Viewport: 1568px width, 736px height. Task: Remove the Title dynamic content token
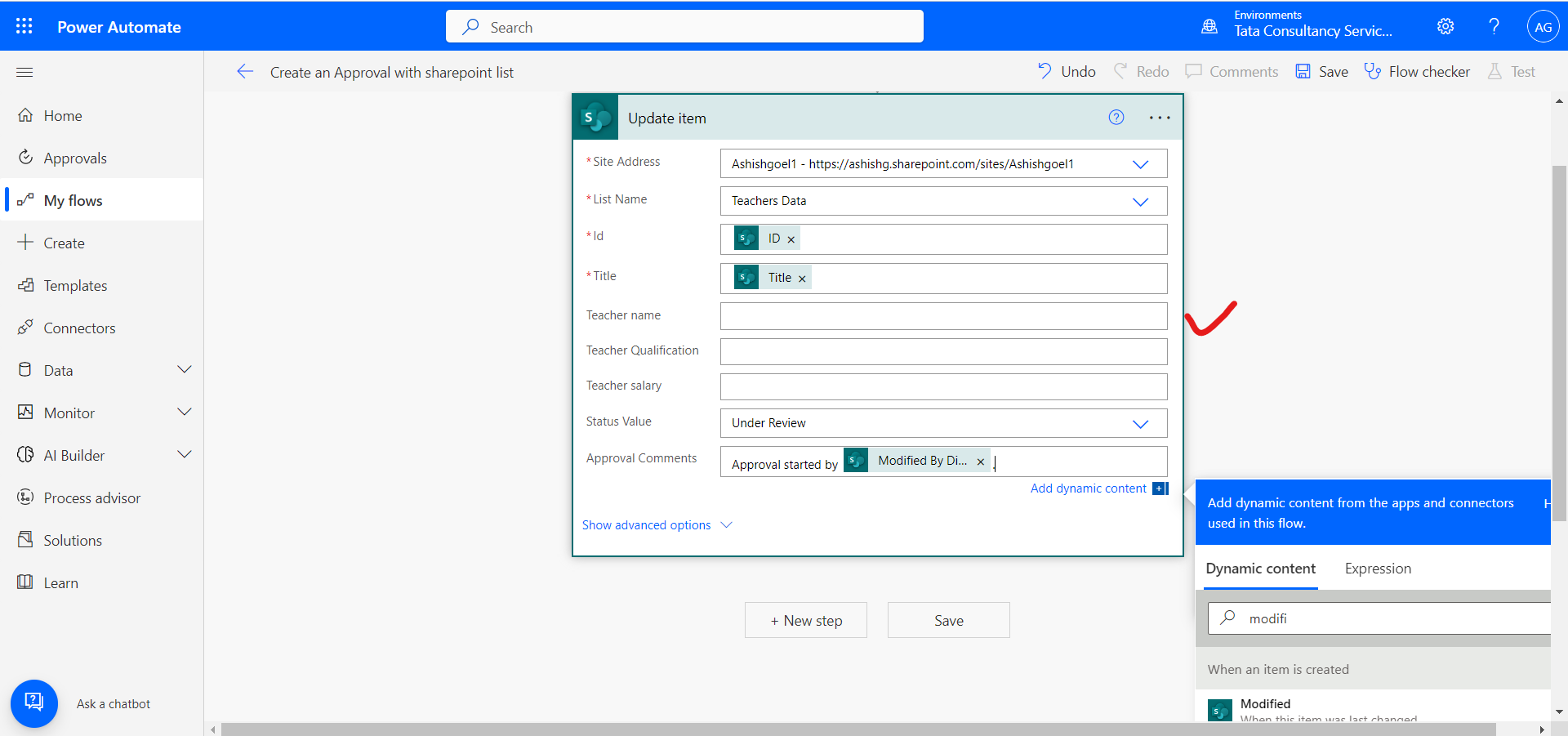coord(803,278)
